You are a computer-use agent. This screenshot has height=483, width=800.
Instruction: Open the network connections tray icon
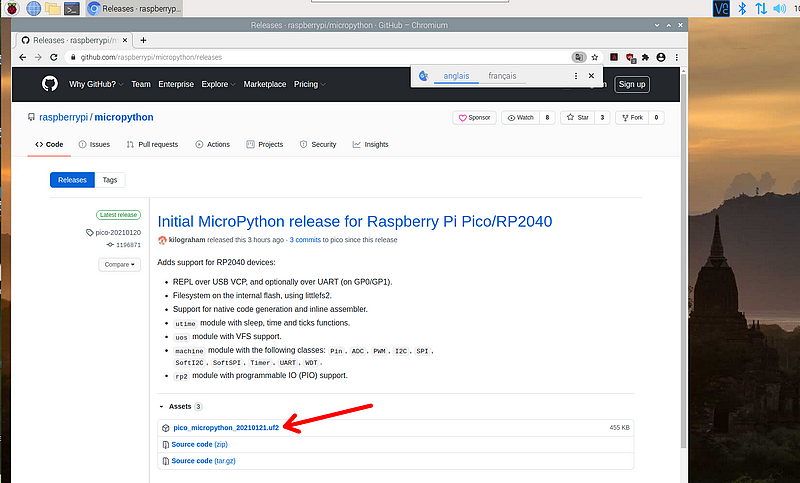(761, 8)
